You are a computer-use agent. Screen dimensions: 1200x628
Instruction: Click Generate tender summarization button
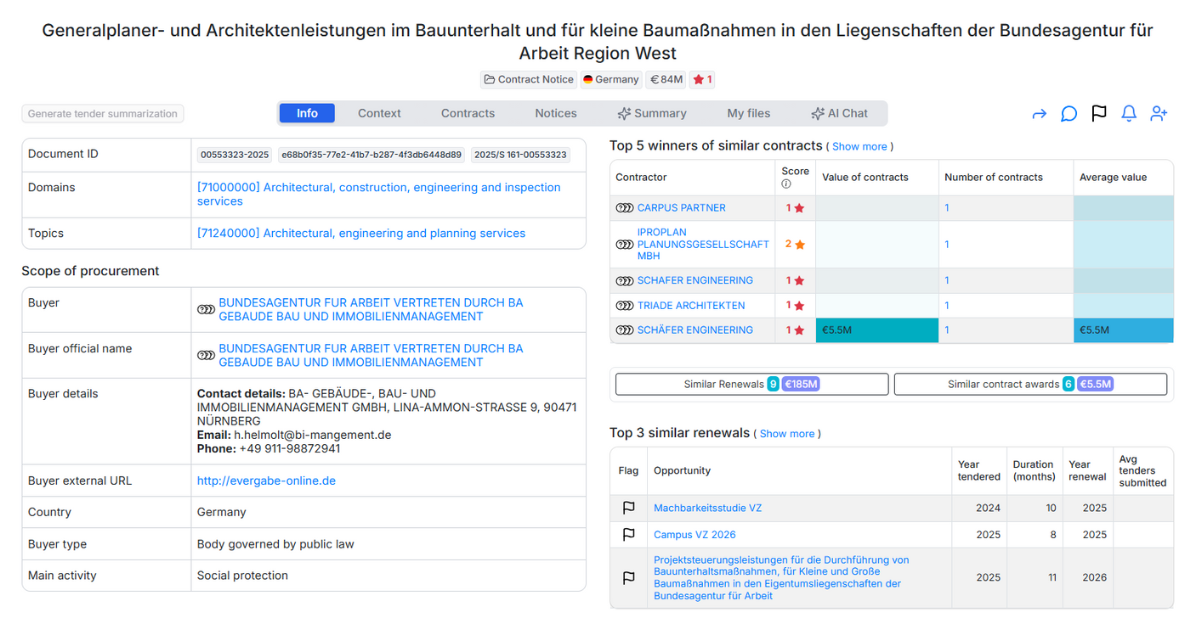click(x=103, y=114)
